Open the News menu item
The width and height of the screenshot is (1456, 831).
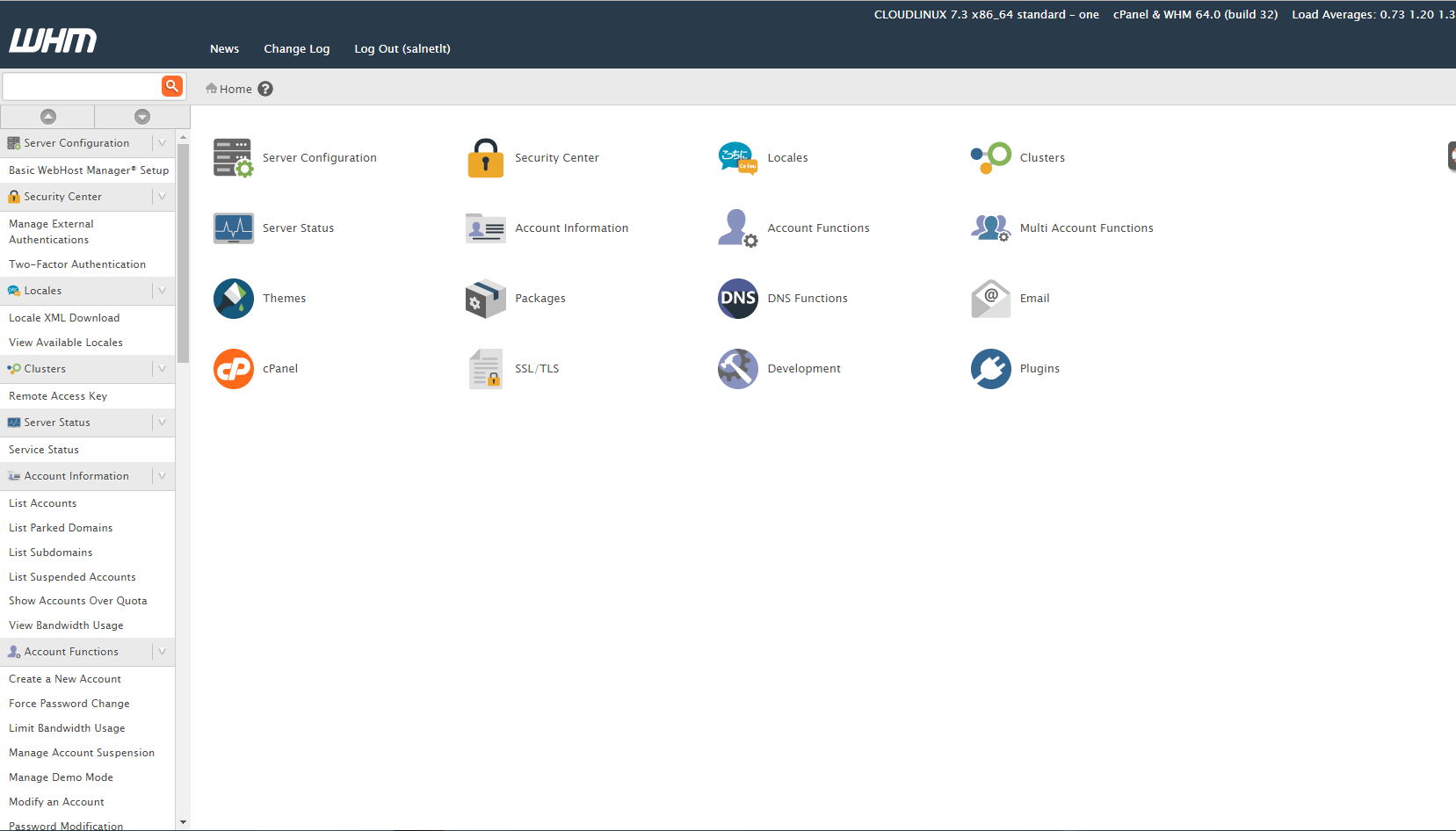(x=224, y=49)
